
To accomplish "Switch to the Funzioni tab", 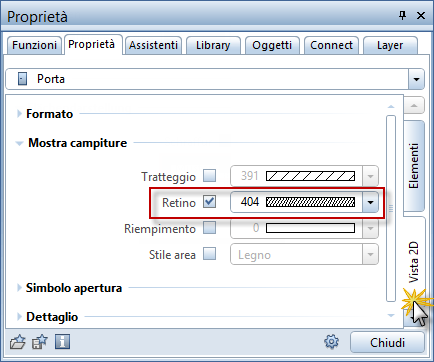I will tap(34, 45).
